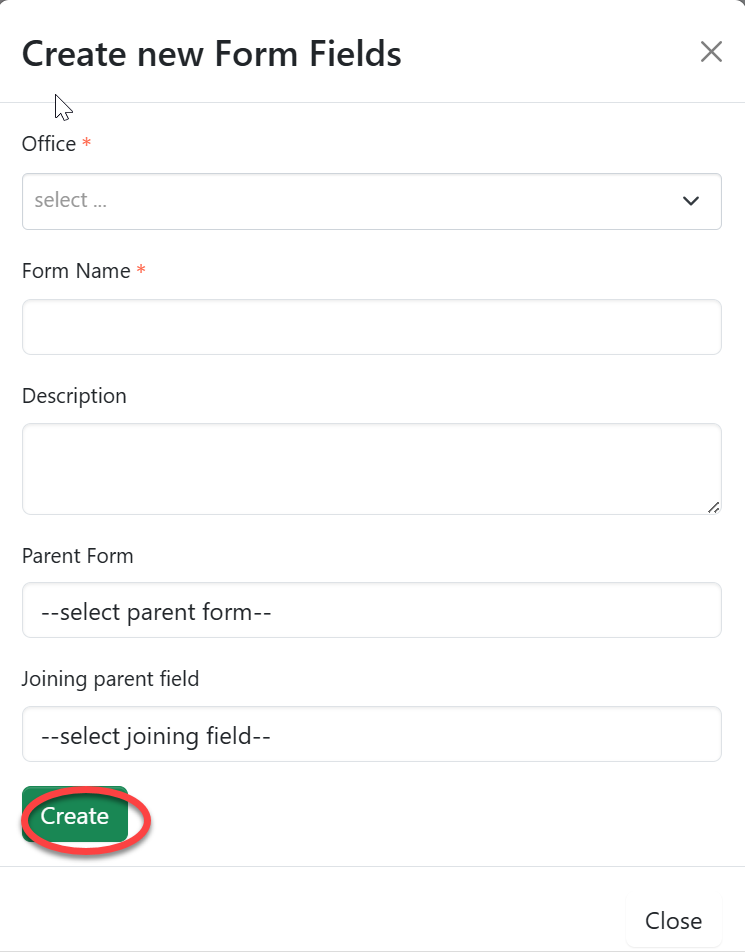Focus the Form Name text input
This screenshot has height=952, width=745.
[371, 327]
